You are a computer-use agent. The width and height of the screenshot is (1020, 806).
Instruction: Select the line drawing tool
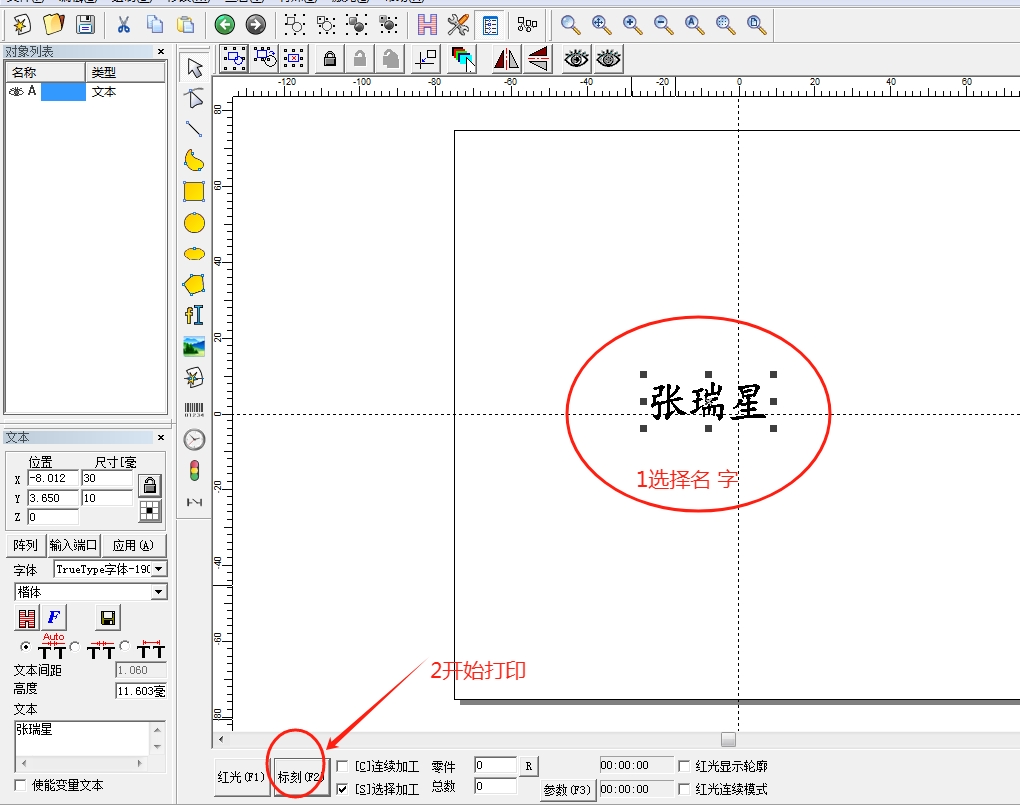click(194, 129)
